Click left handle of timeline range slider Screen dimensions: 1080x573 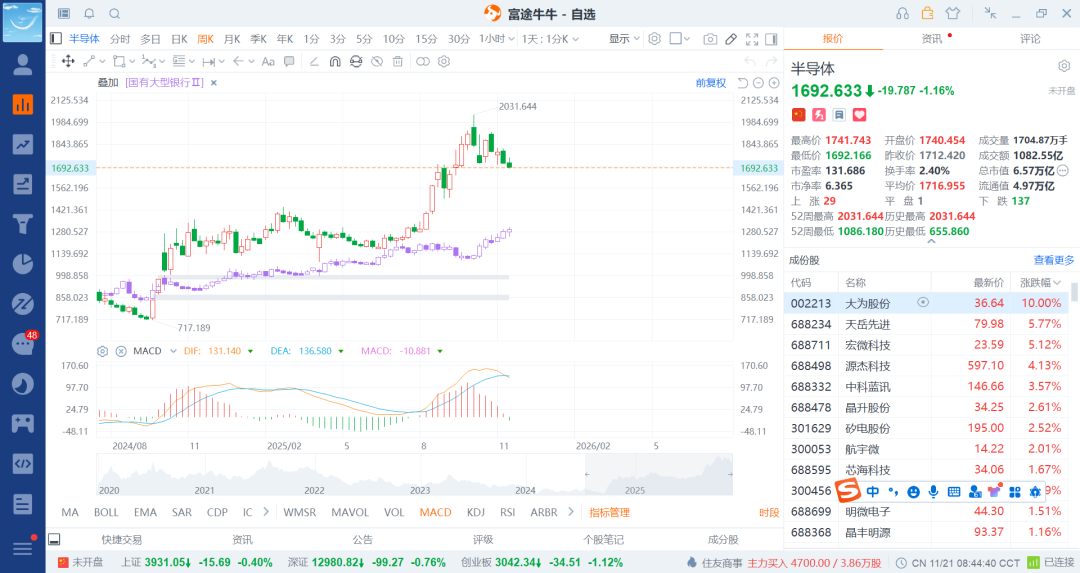(587, 474)
